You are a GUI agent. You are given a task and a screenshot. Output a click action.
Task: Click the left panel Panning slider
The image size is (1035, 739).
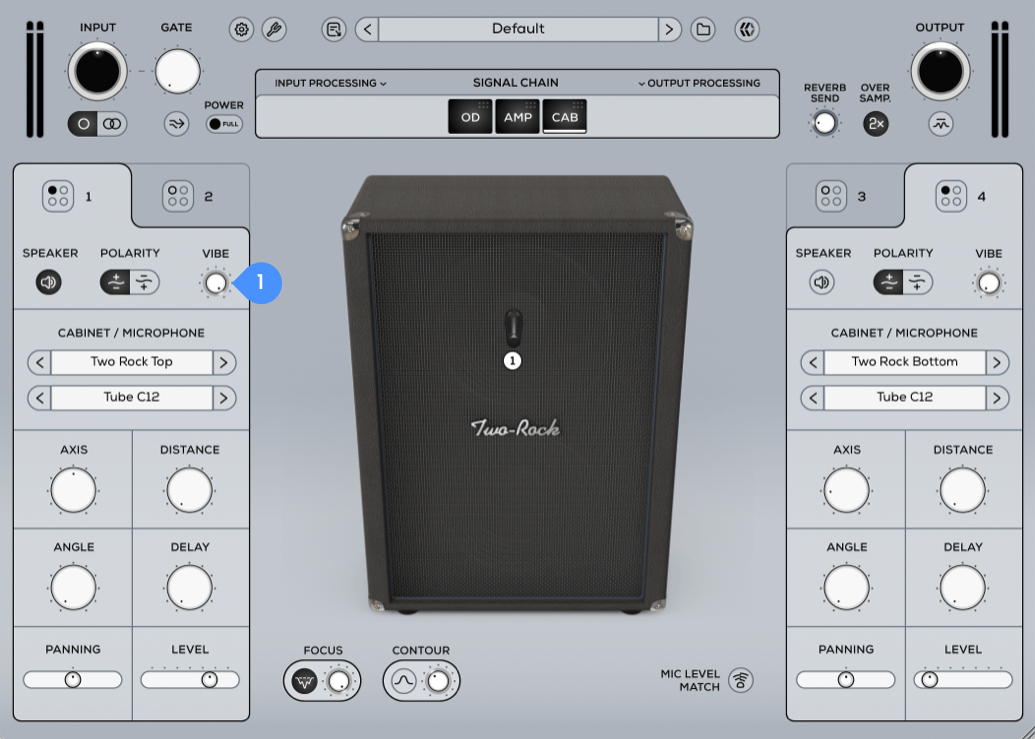point(73,680)
